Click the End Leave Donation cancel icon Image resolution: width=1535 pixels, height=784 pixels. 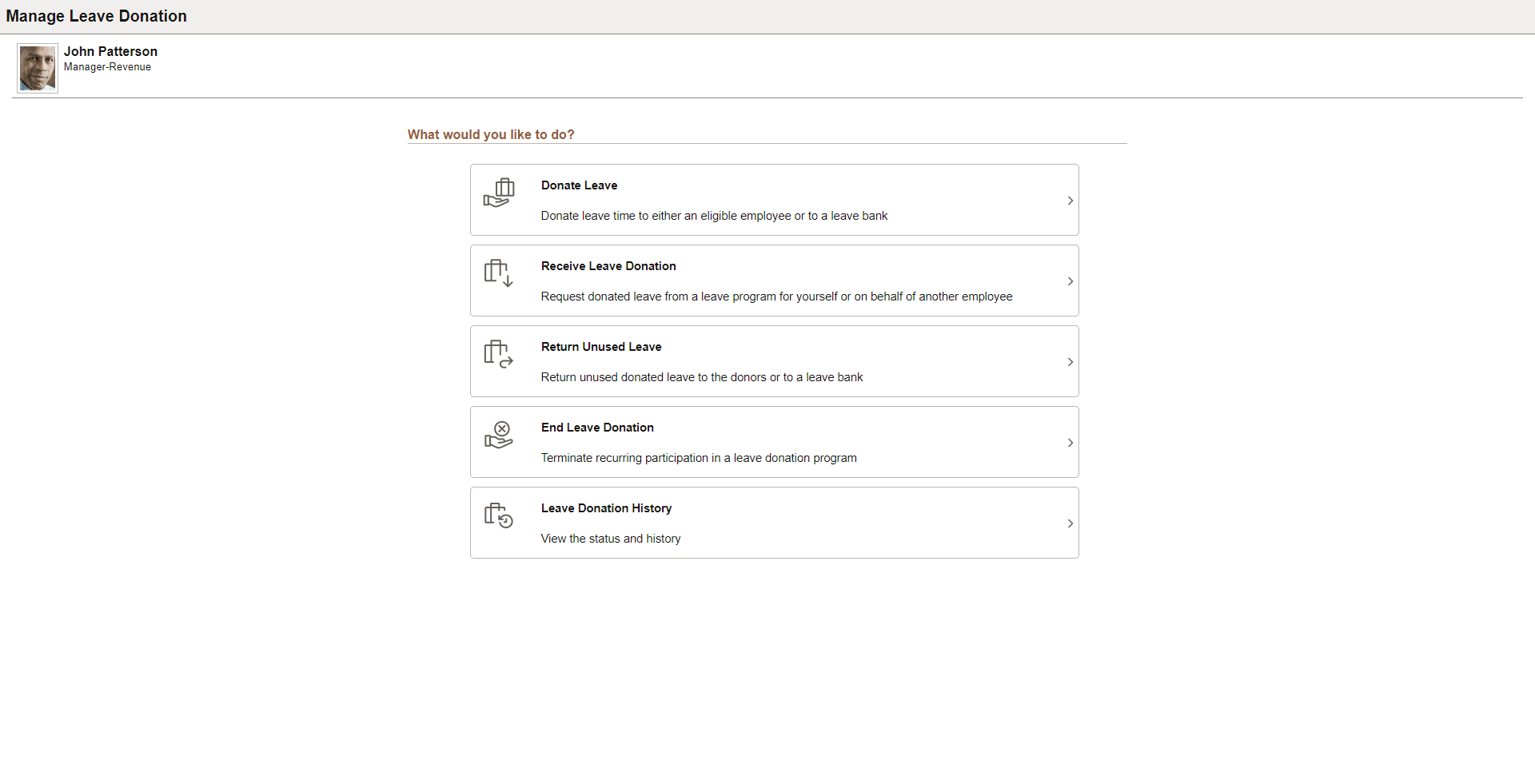[499, 434]
